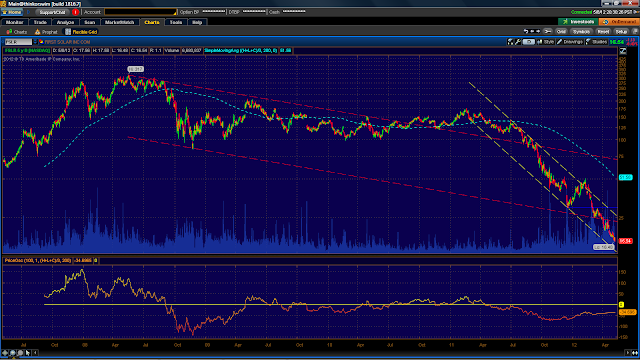The image size is (640, 360).
Task: Open the Drawings pencil tool menu
Action: [x=570, y=42]
